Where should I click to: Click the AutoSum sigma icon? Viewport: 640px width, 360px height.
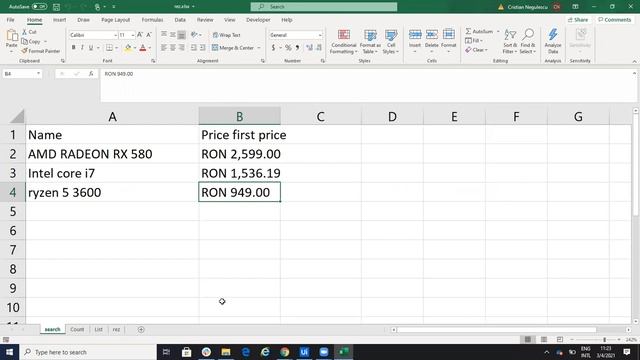(469, 31)
